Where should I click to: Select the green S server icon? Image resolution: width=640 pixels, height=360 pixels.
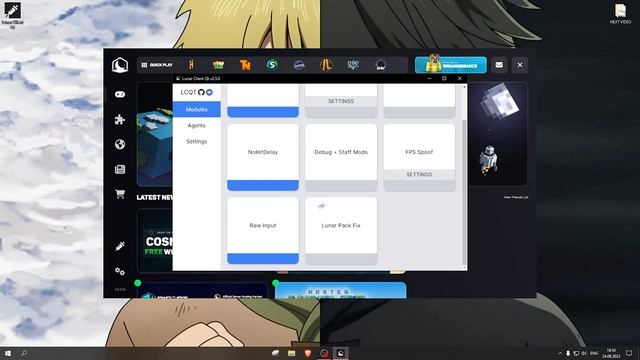(x=272, y=65)
